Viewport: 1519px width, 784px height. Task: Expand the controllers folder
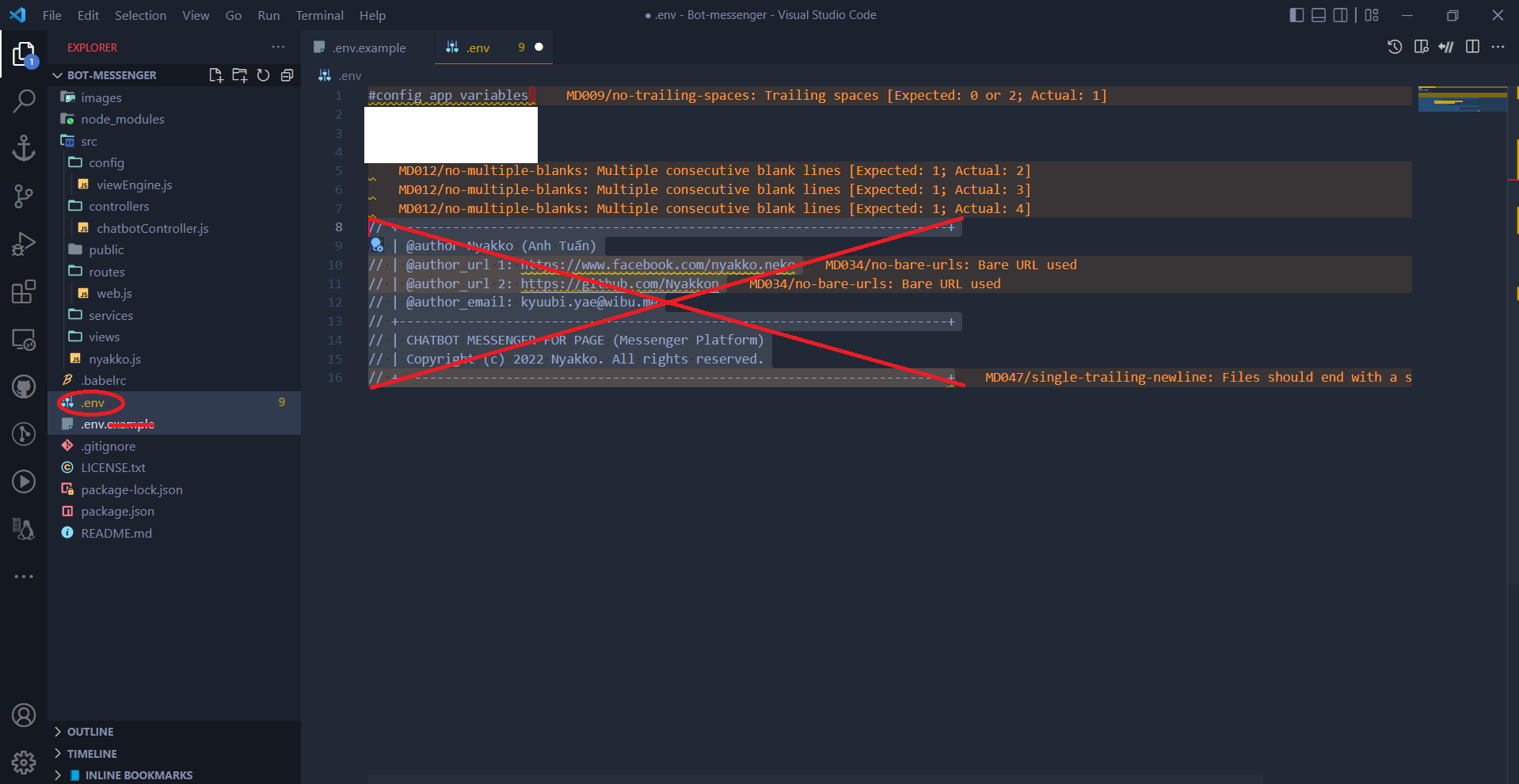pos(119,207)
